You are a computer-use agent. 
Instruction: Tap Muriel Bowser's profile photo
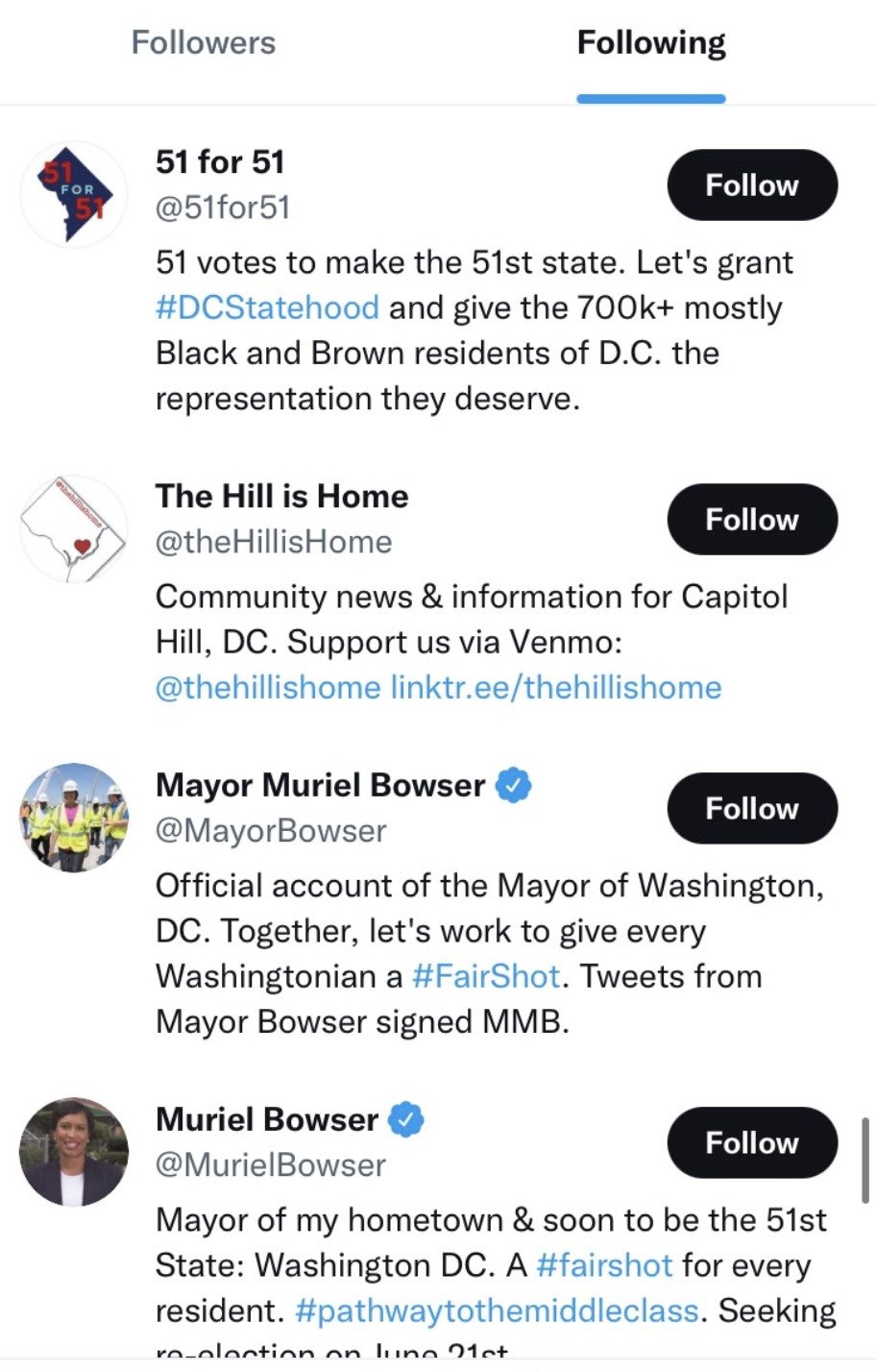tap(74, 1151)
